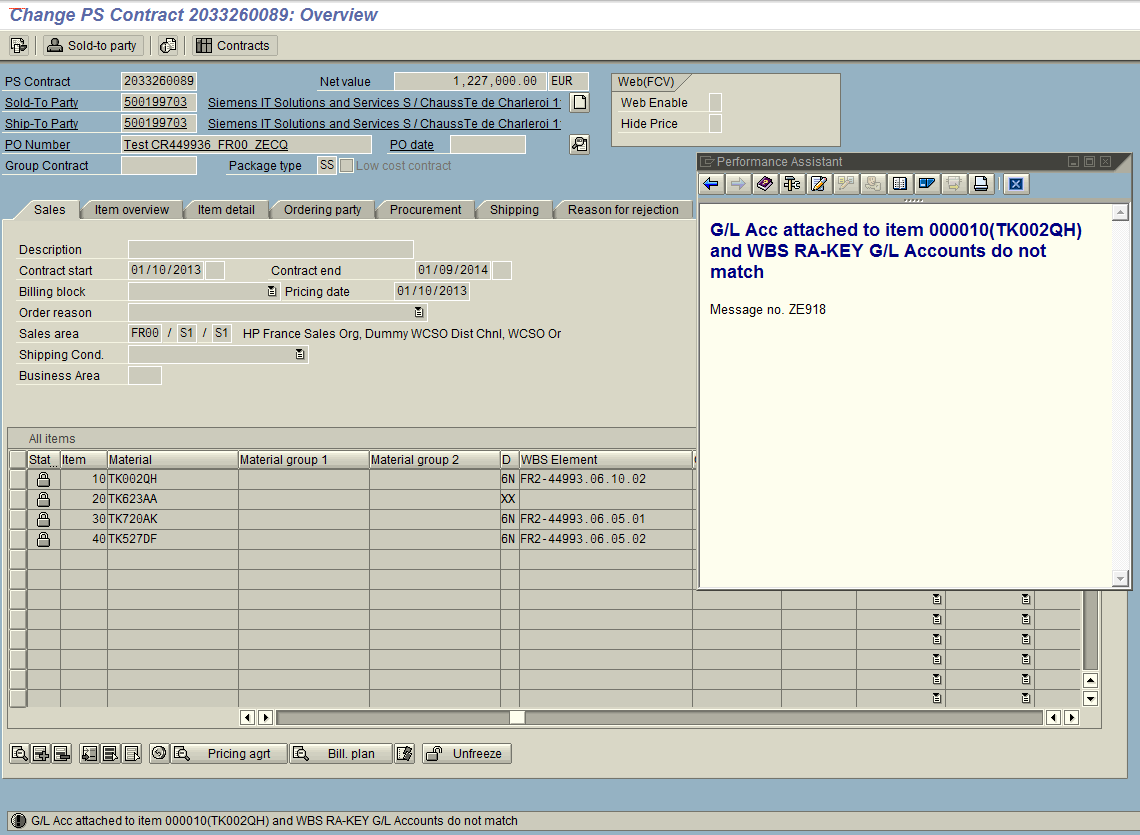Select row marker for item TK002QH
The image size is (1140, 835).
coord(17,479)
